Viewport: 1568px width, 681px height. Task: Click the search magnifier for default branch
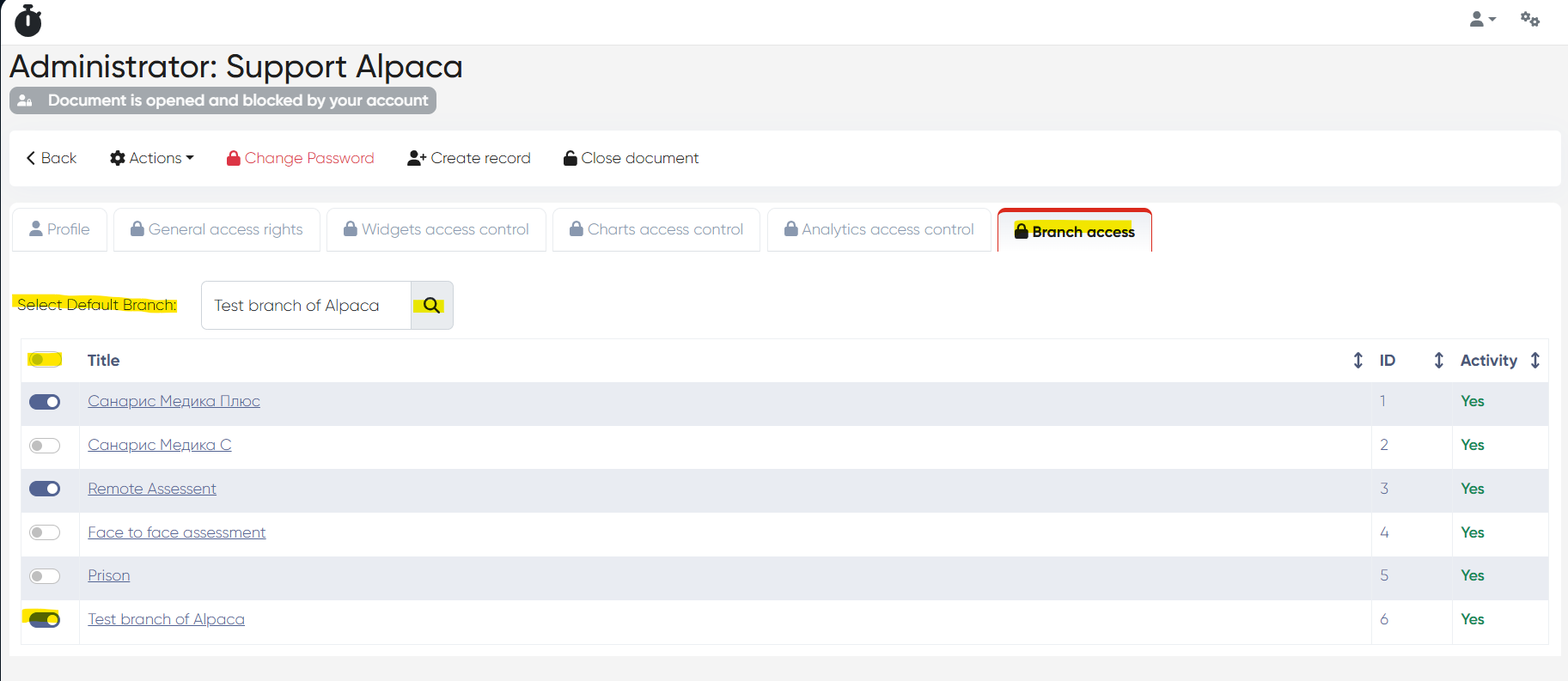pos(431,306)
